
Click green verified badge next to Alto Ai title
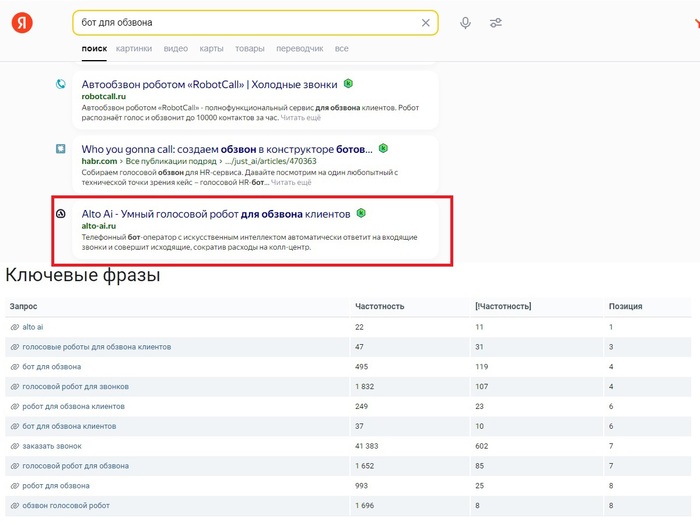(x=361, y=213)
